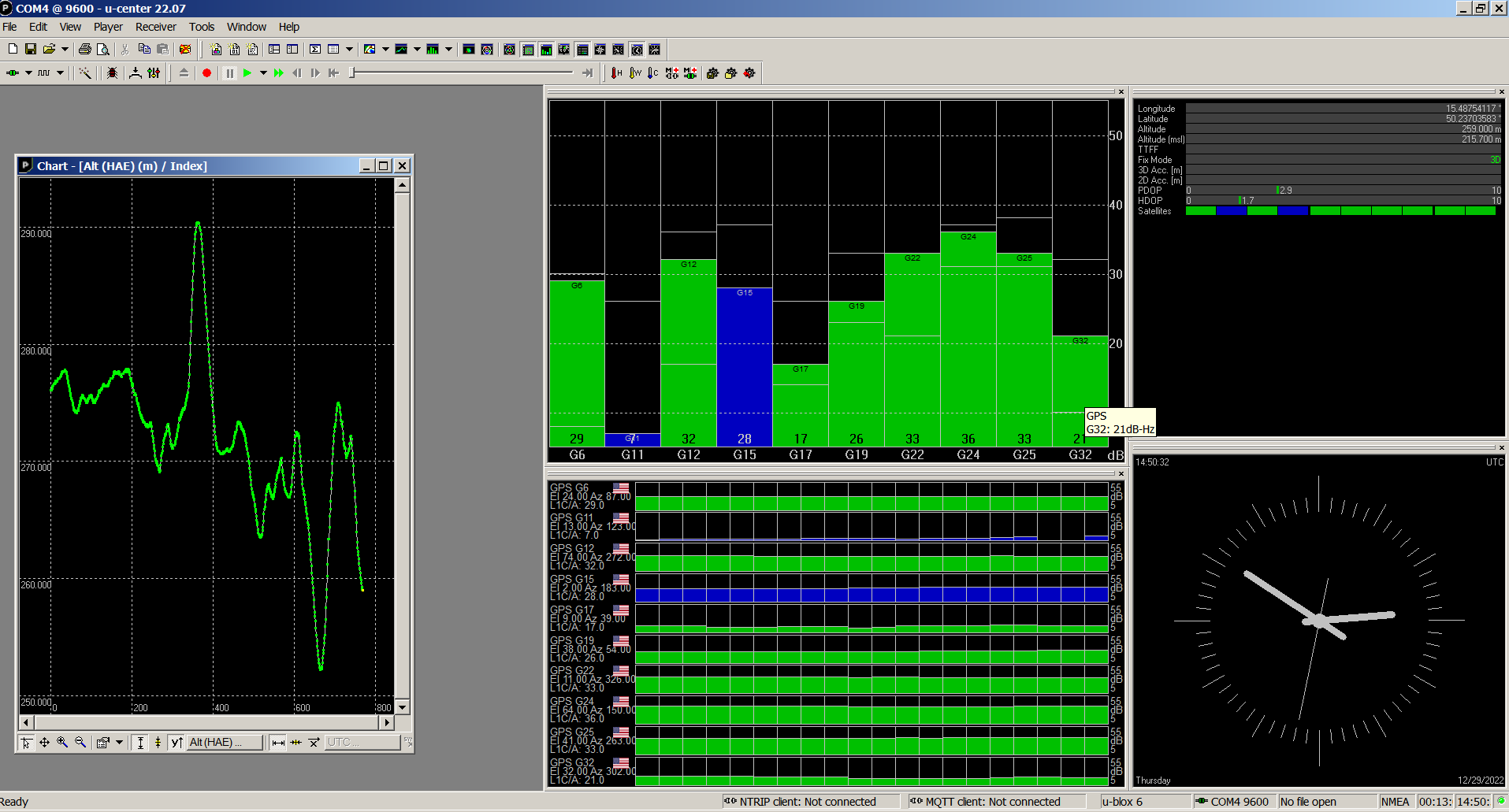
Task: Click the Save floppy disk icon
Action: point(30,50)
